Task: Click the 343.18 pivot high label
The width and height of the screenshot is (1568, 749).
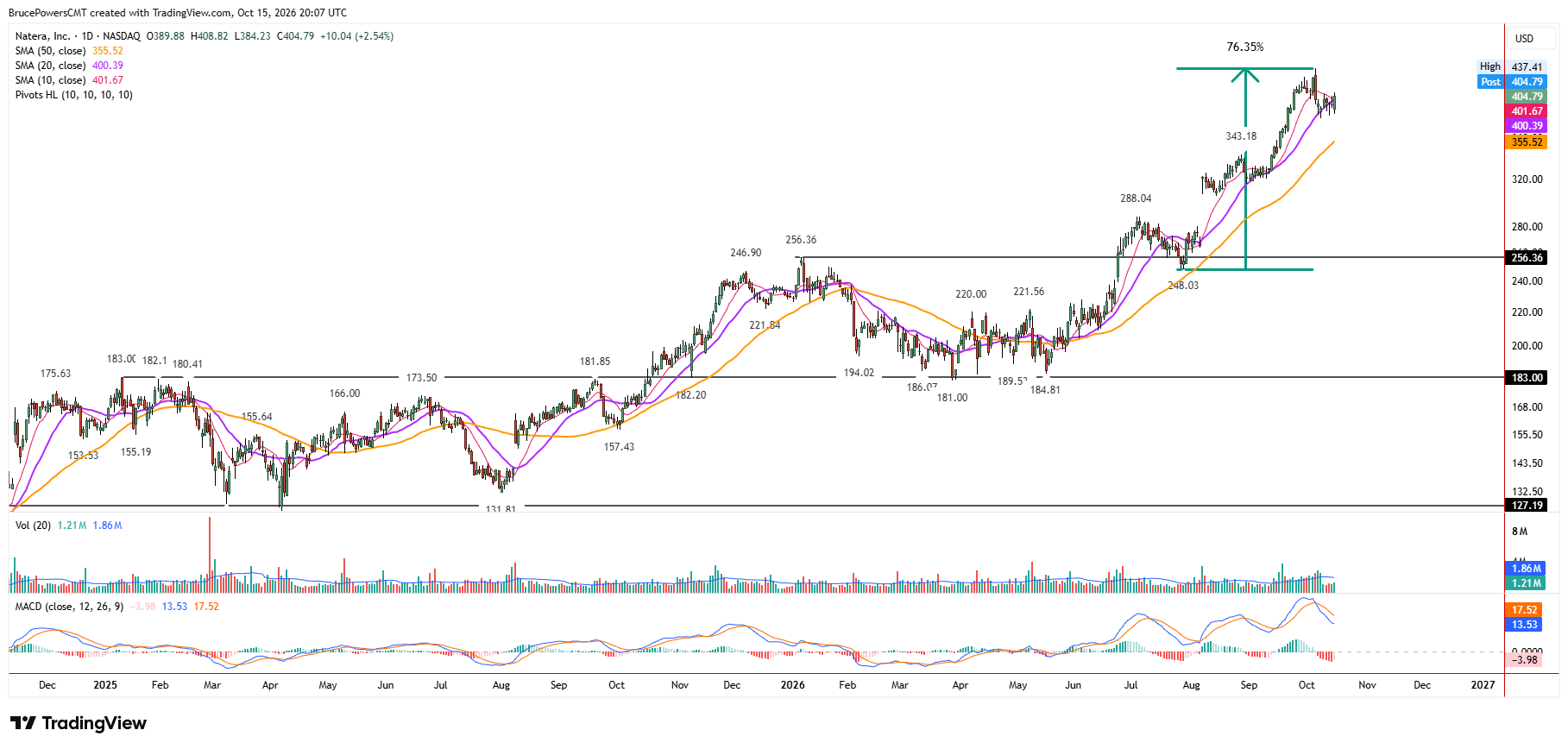Action: coord(1241,136)
